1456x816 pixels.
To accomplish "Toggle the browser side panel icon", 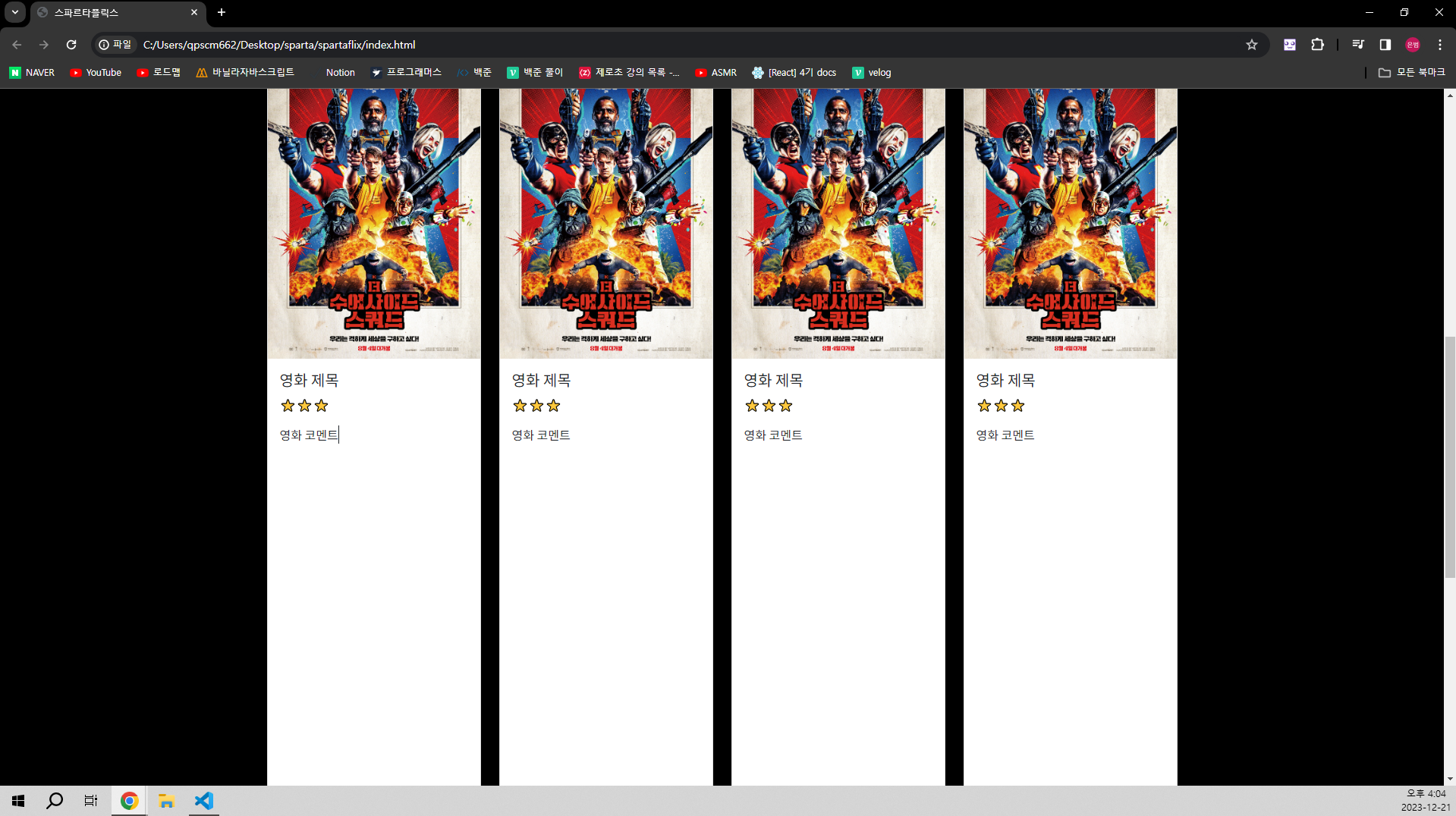I will tap(1385, 45).
